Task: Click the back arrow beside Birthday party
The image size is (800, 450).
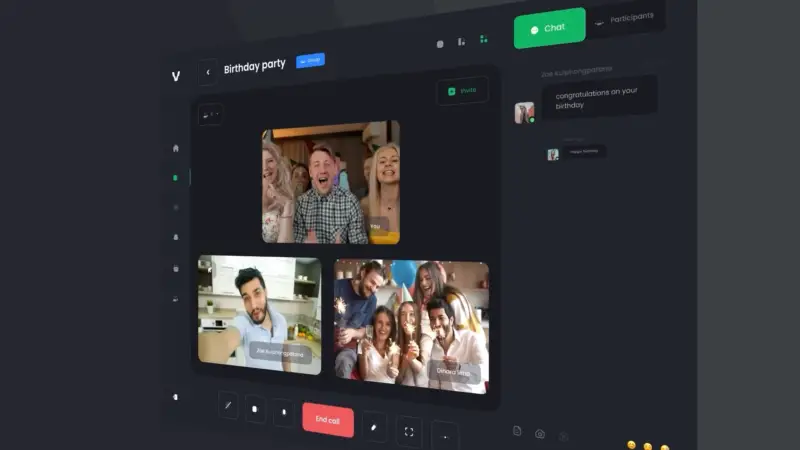Action: coord(208,71)
